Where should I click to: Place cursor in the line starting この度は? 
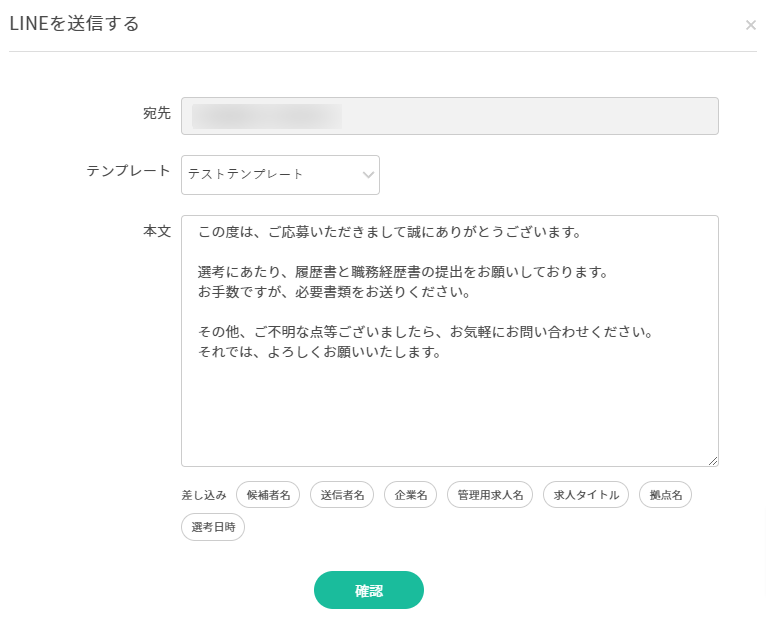[390, 233]
